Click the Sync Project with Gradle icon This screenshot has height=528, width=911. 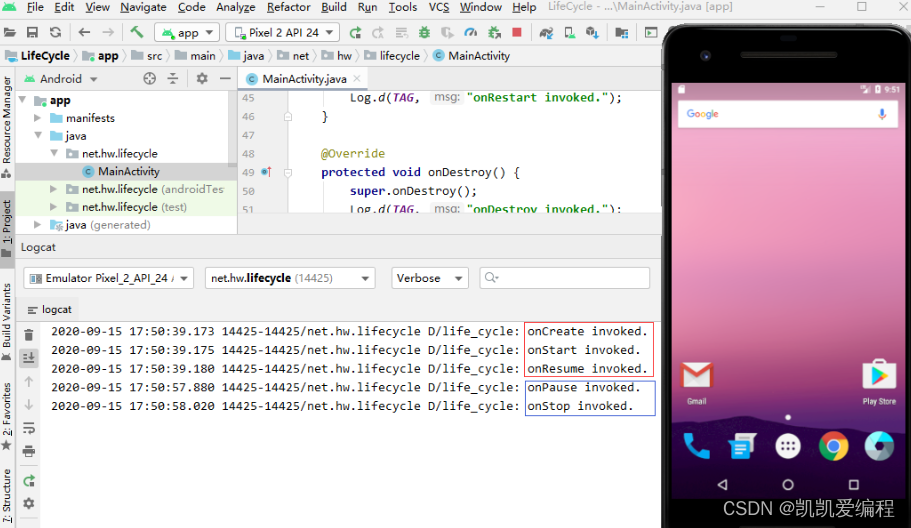(546, 33)
